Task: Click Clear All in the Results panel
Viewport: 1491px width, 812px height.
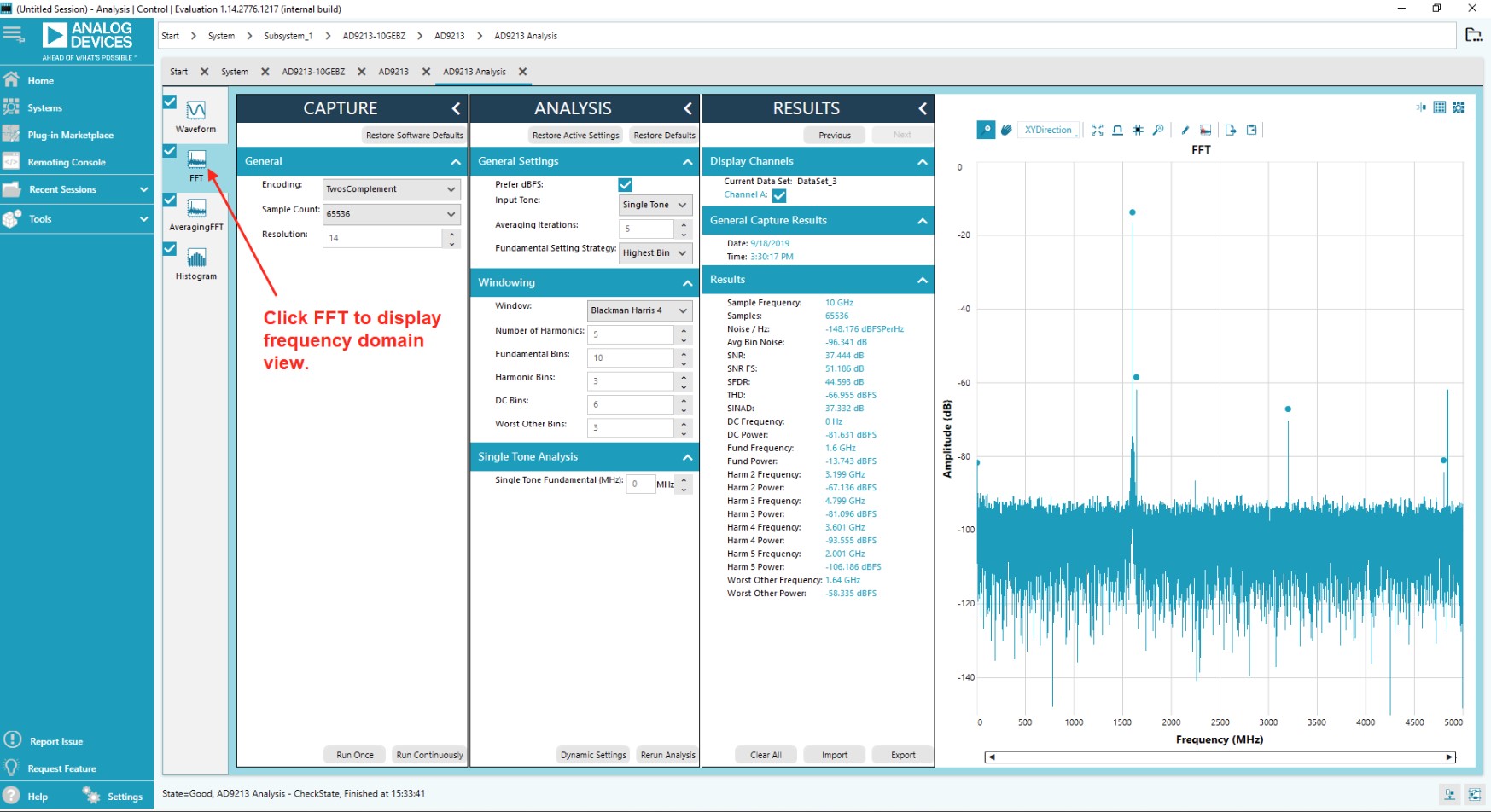Action: pyautogui.click(x=766, y=755)
